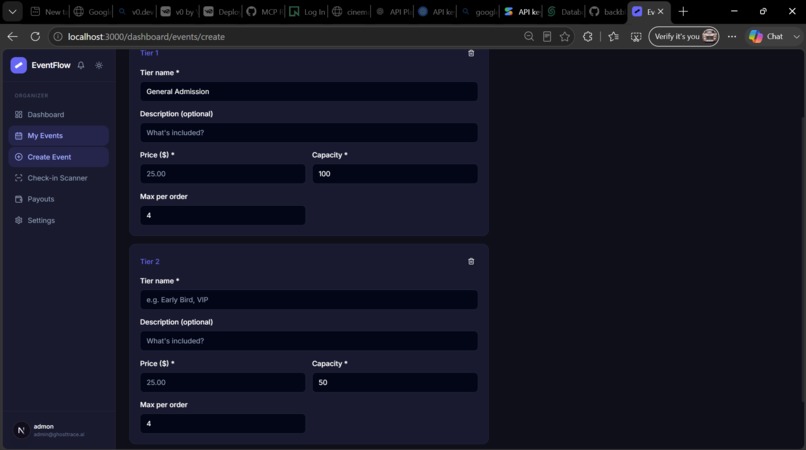Viewport: 806px width, 450px height.
Task: Switch to the Log In tab
Action: (307, 11)
